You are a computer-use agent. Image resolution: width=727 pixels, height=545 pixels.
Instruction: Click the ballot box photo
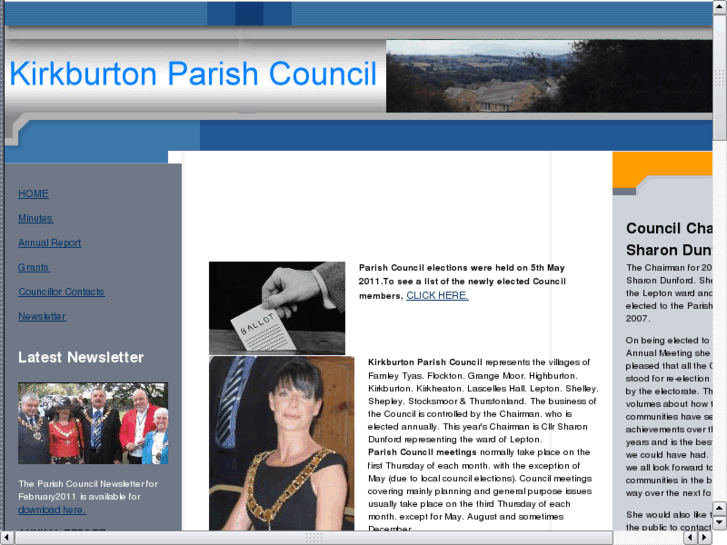tap(277, 308)
